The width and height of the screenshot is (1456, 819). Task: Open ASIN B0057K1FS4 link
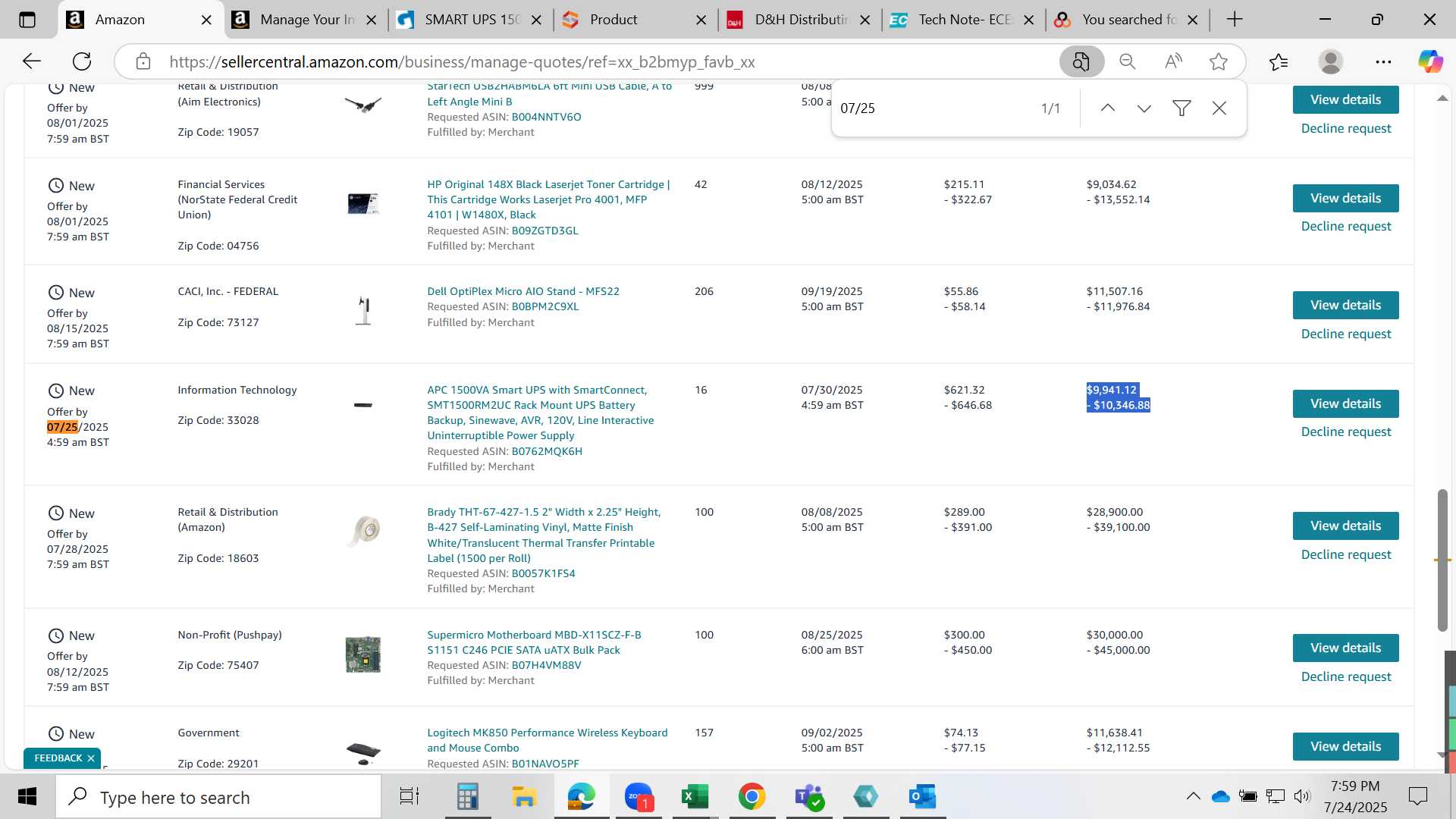[543, 574]
